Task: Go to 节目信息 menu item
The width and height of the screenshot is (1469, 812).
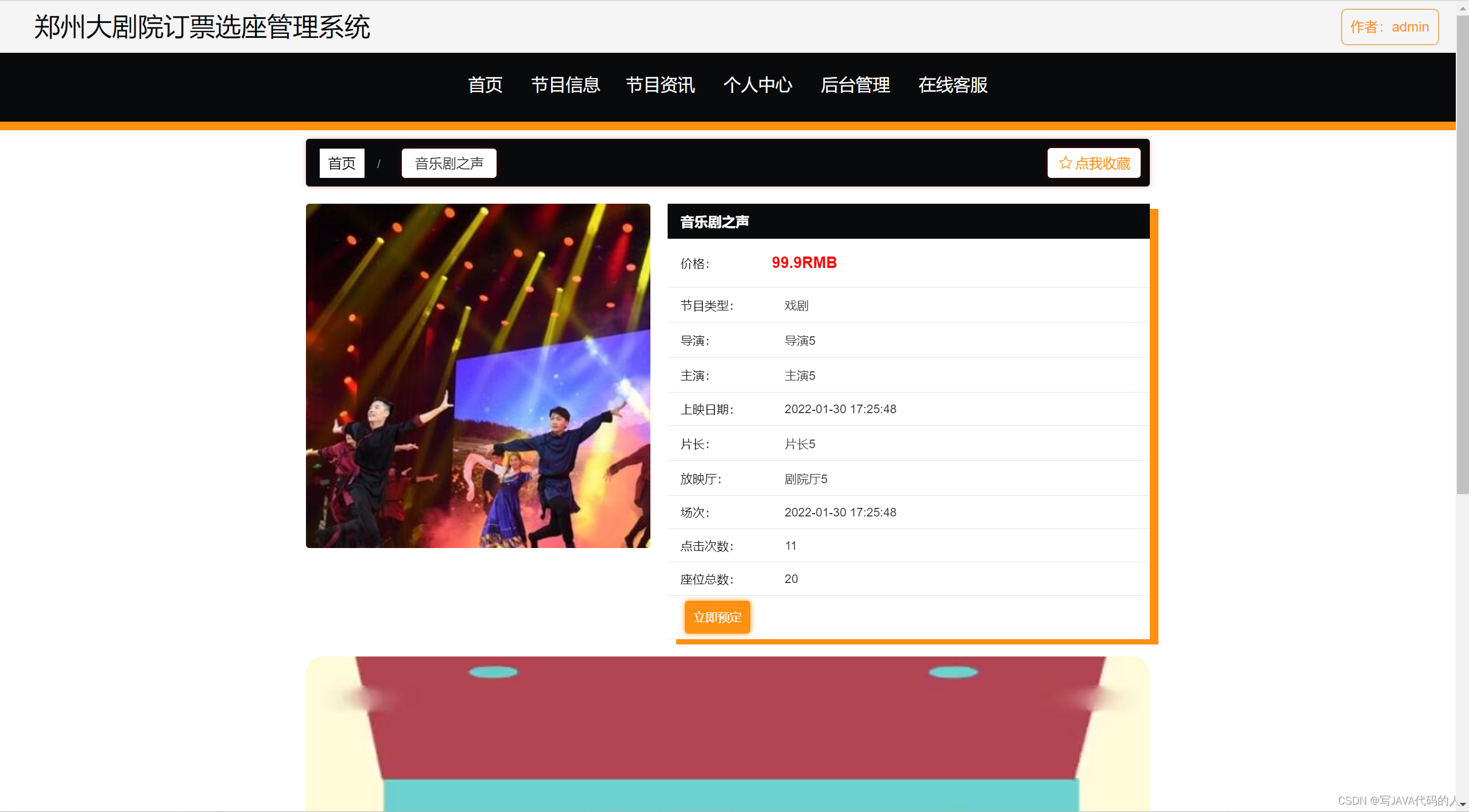Action: coord(565,85)
